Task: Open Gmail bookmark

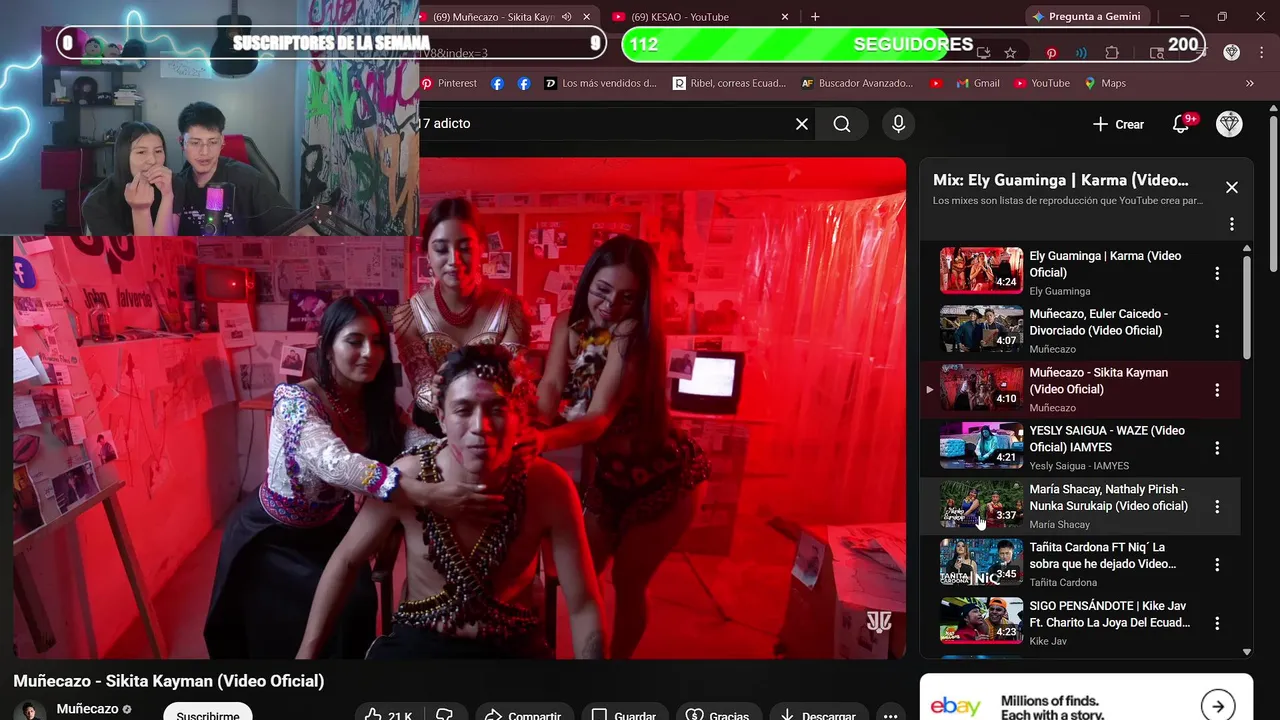Action: [978, 83]
